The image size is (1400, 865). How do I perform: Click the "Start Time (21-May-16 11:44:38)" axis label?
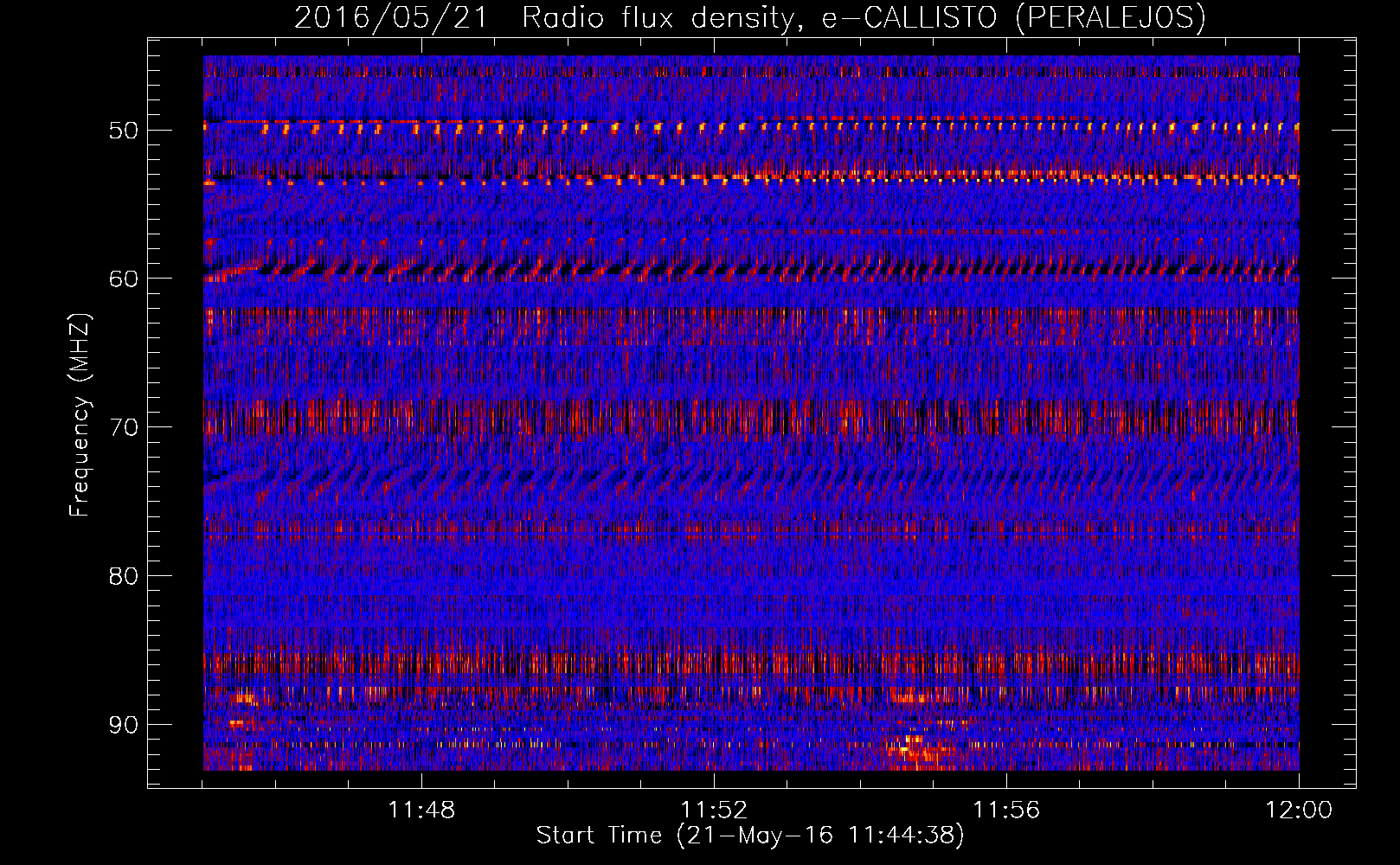[x=750, y=836]
